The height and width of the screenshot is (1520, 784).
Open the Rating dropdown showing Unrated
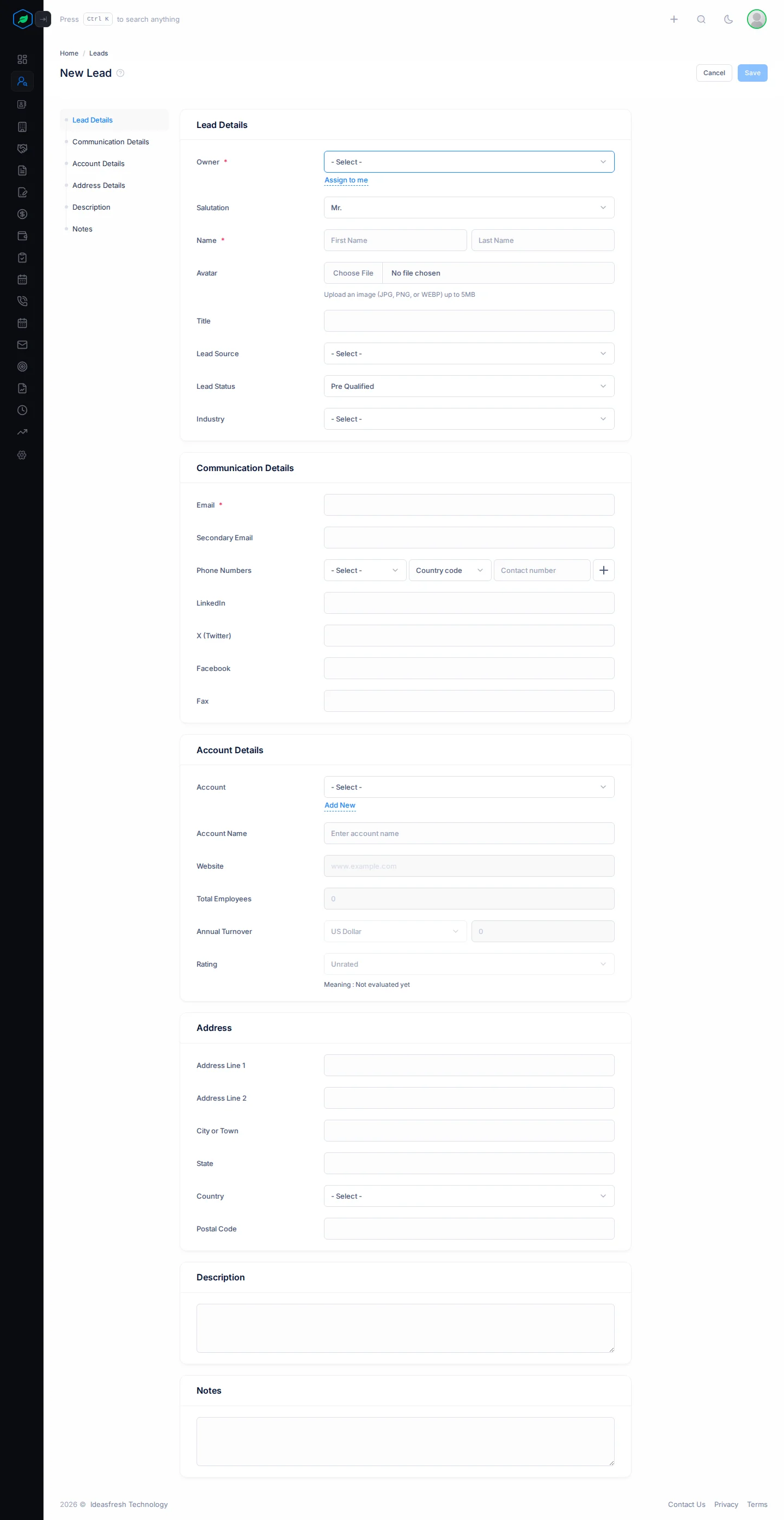(x=469, y=964)
